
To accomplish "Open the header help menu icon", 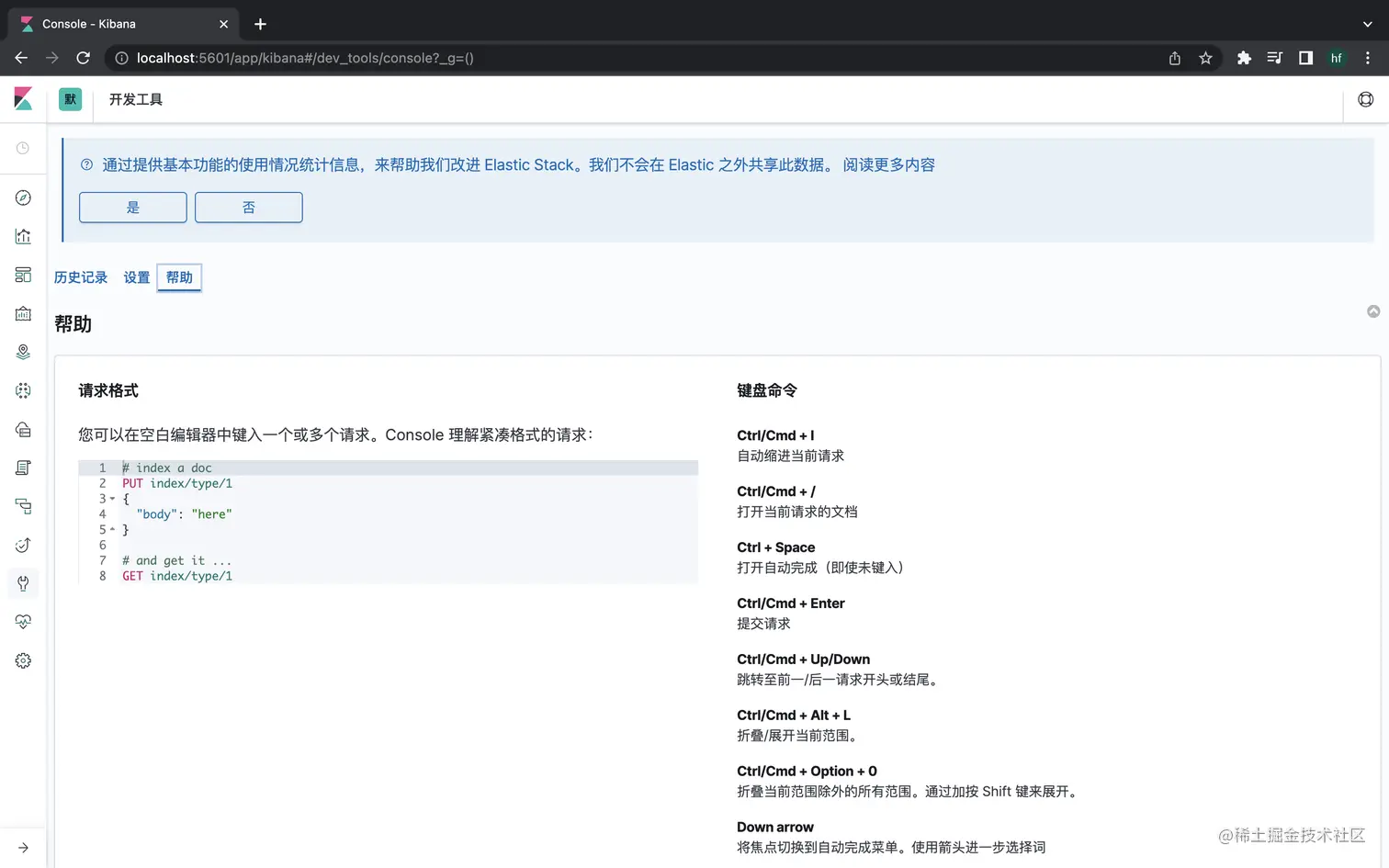I will tap(1366, 99).
